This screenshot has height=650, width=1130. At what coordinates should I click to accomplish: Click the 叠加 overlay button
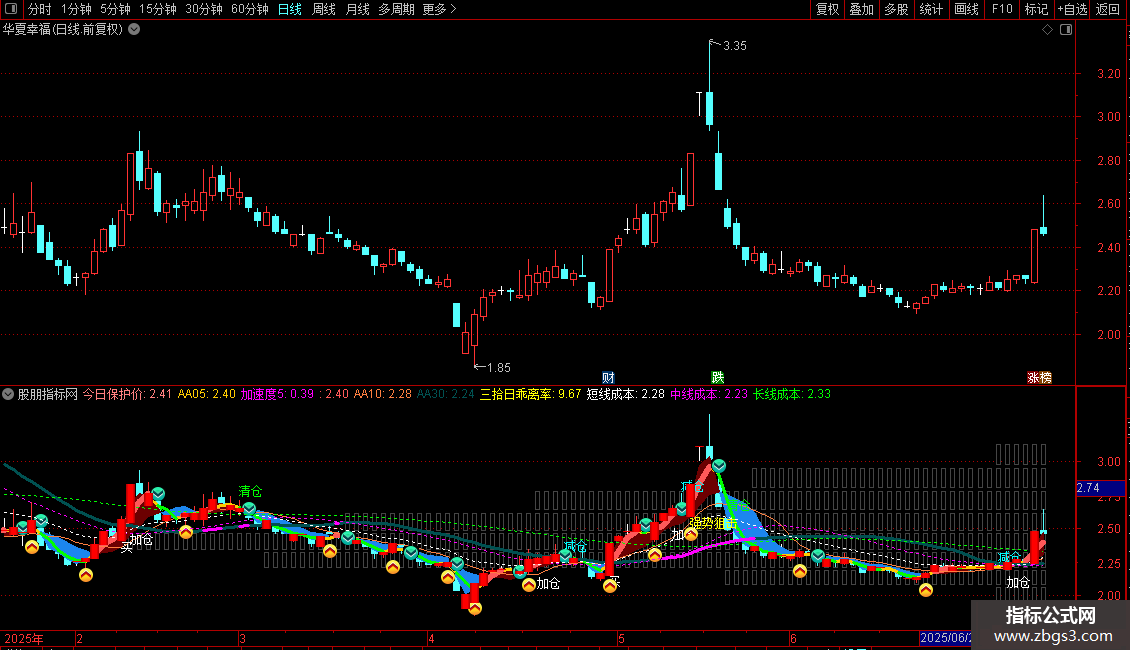[x=861, y=9]
